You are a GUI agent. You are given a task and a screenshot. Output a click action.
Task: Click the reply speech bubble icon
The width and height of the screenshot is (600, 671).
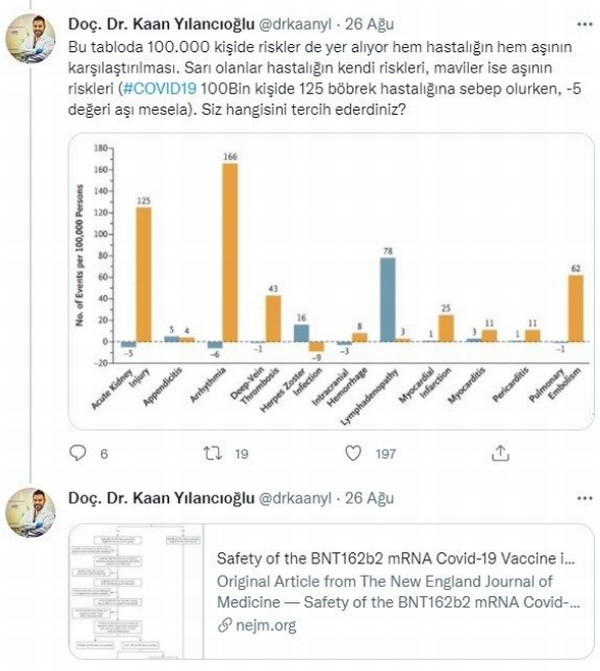(x=77, y=453)
